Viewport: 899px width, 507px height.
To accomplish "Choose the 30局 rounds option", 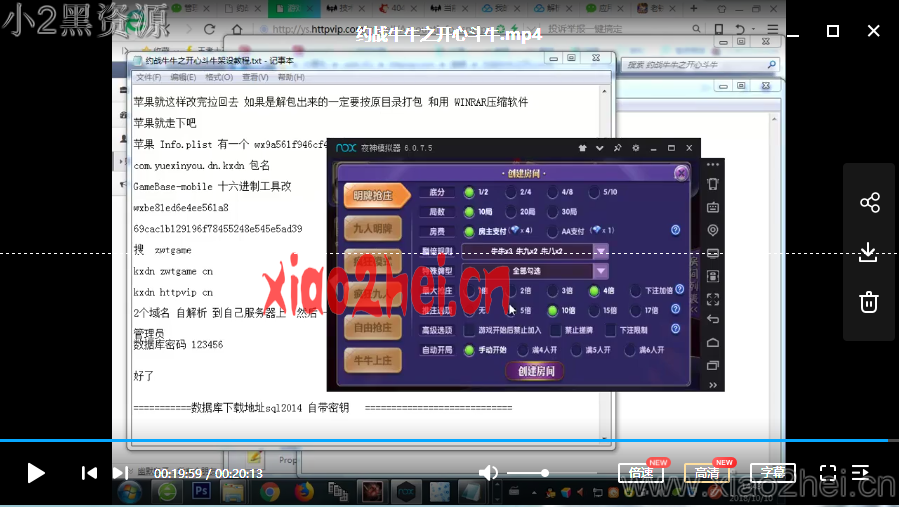I will tap(552, 212).
